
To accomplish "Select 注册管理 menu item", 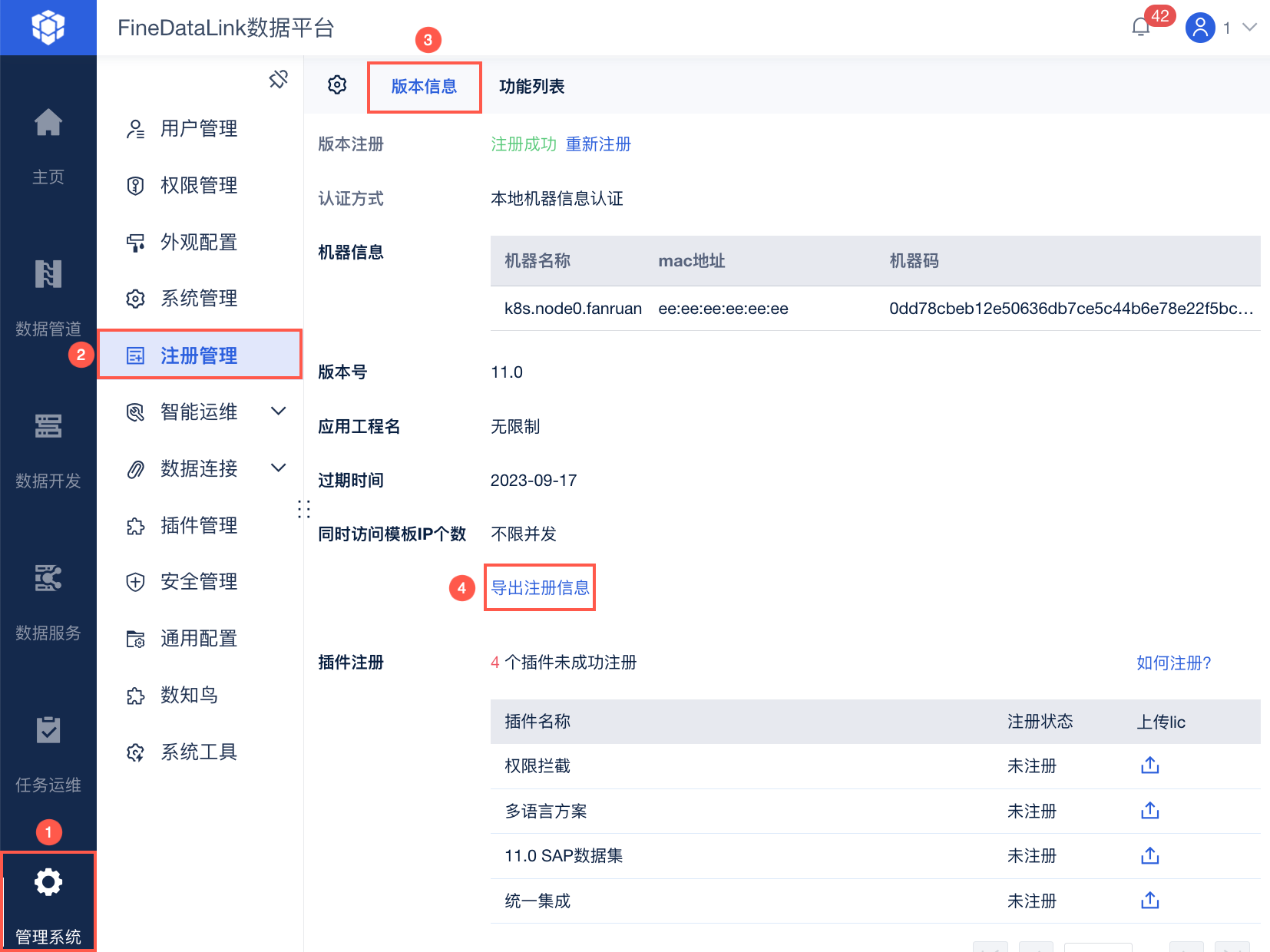I will 200,355.
